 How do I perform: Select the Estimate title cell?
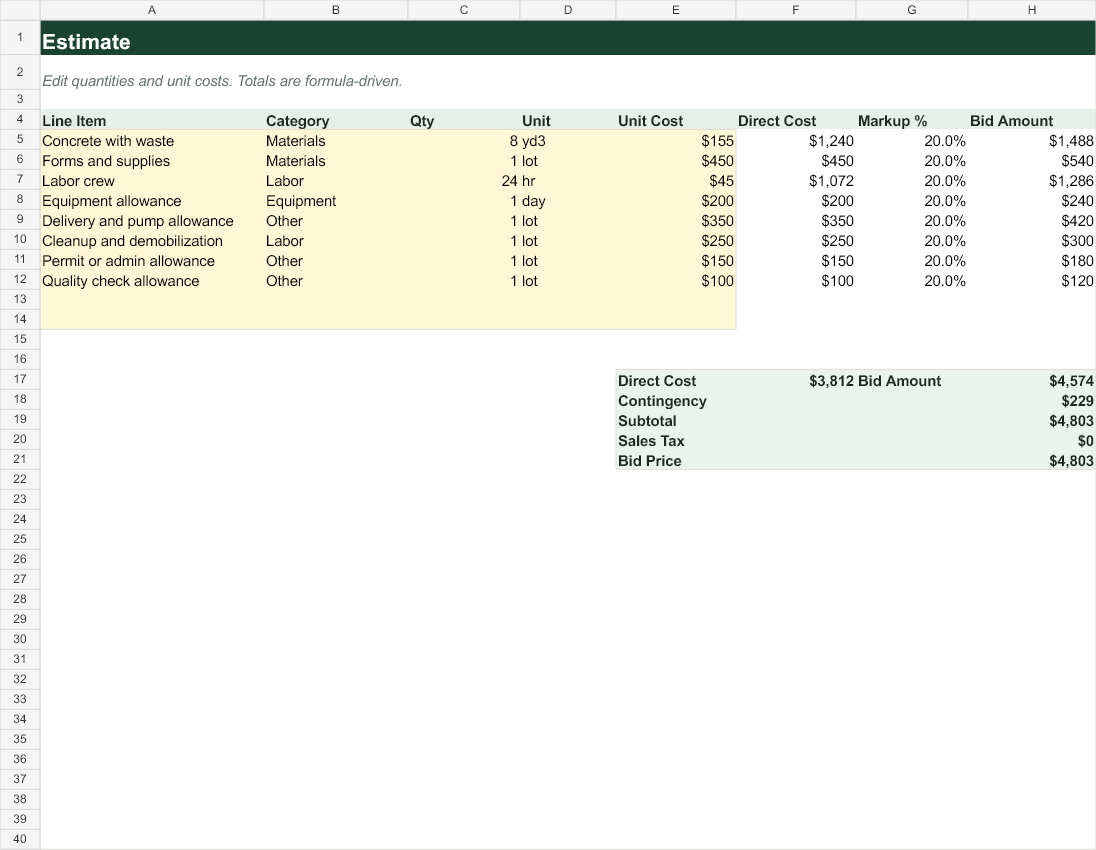(152, 38)
